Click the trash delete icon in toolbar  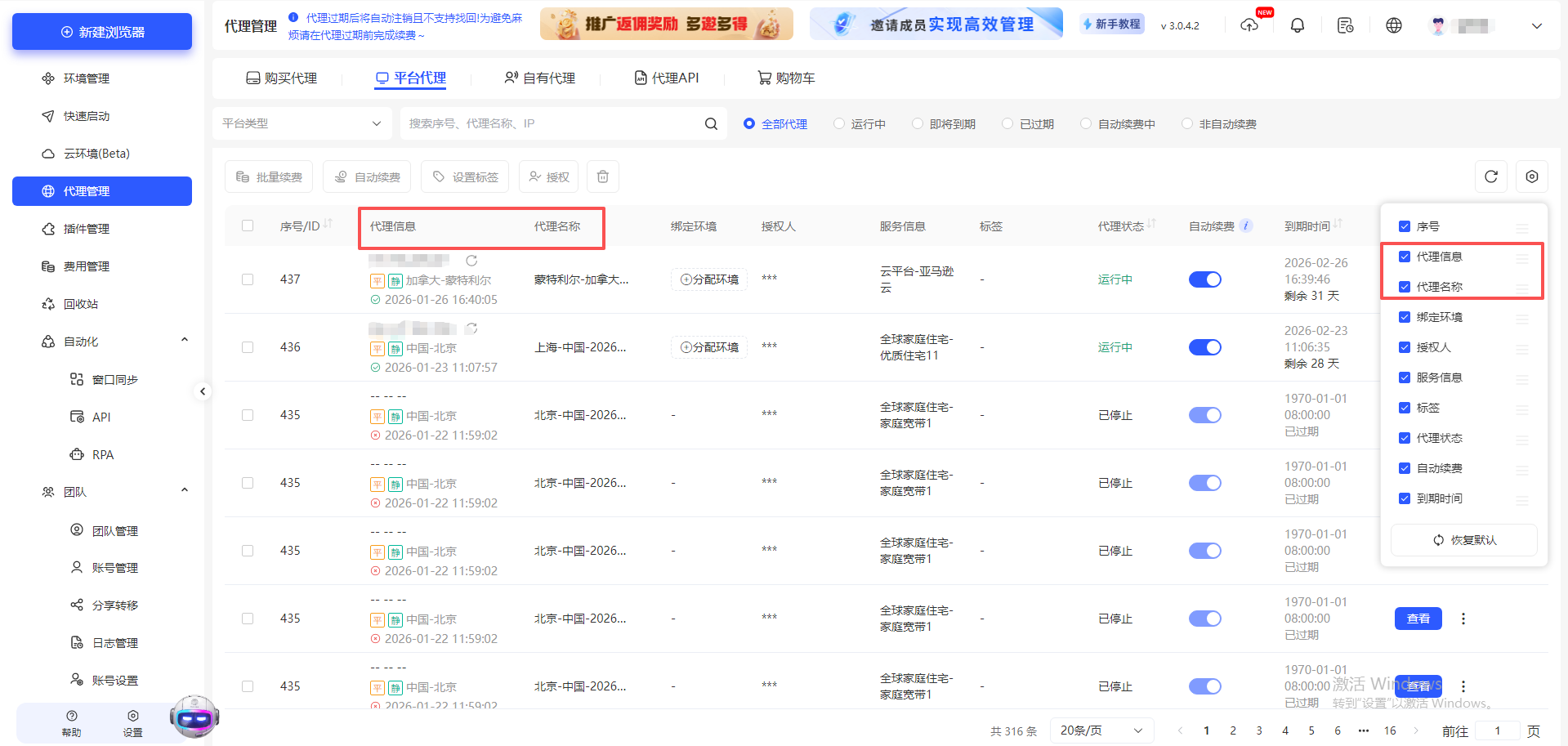point(602,176)
